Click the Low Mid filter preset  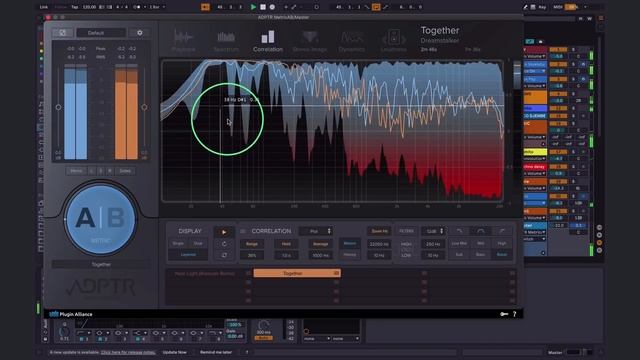tap(460, 244)
